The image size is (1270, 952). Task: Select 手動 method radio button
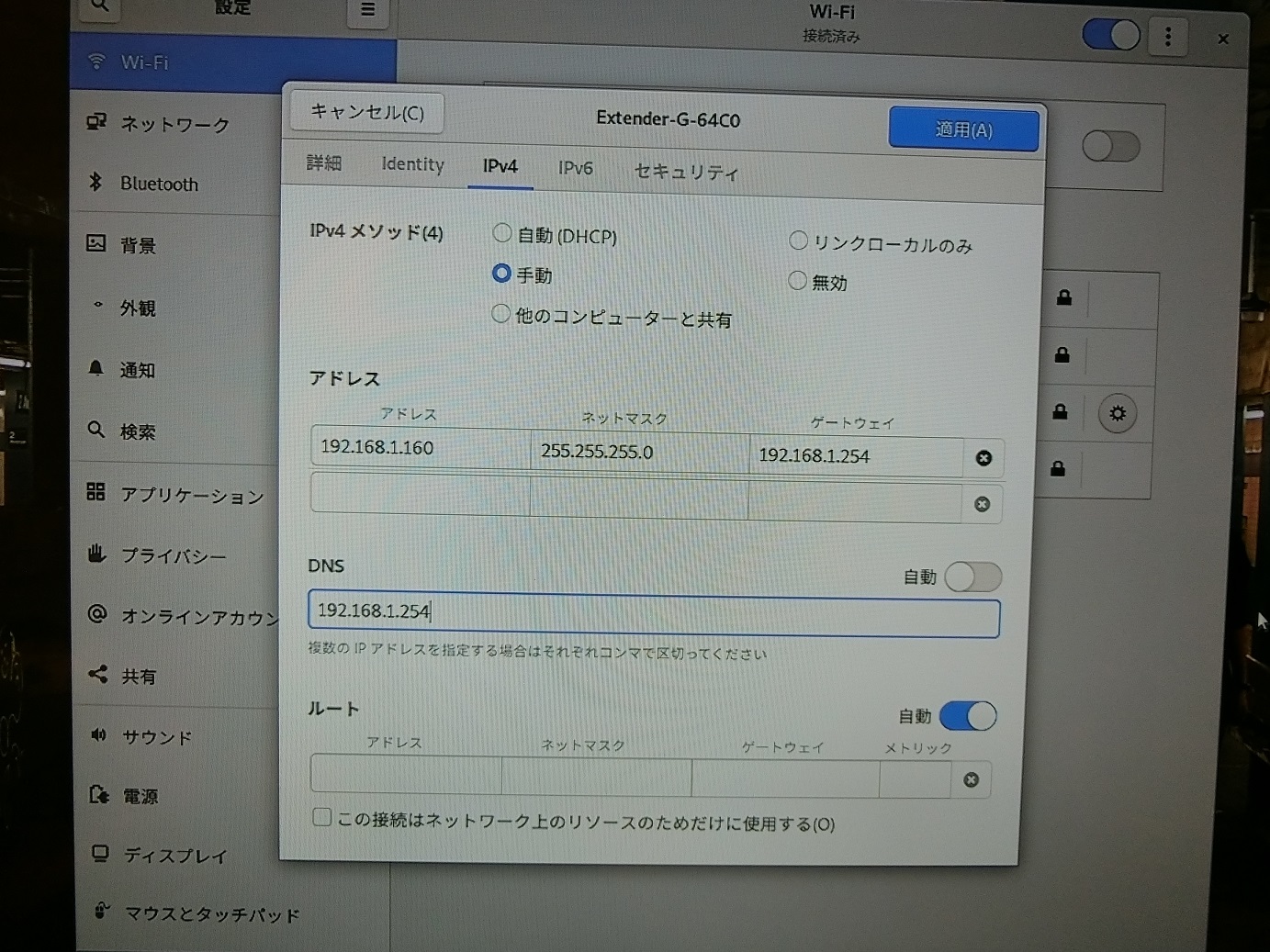[x=501, y=274]
